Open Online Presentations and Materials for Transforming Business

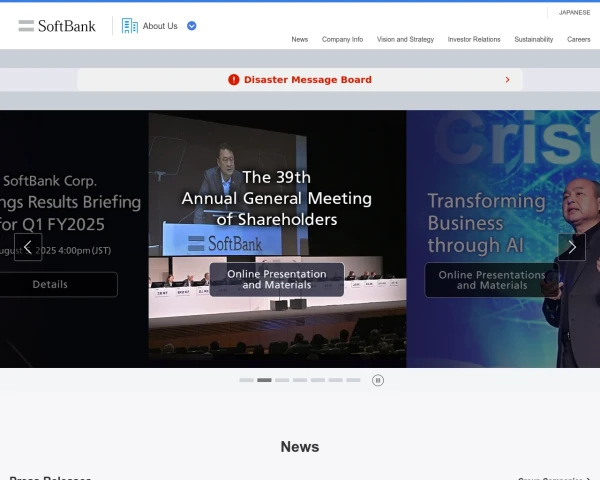(492, 280)
